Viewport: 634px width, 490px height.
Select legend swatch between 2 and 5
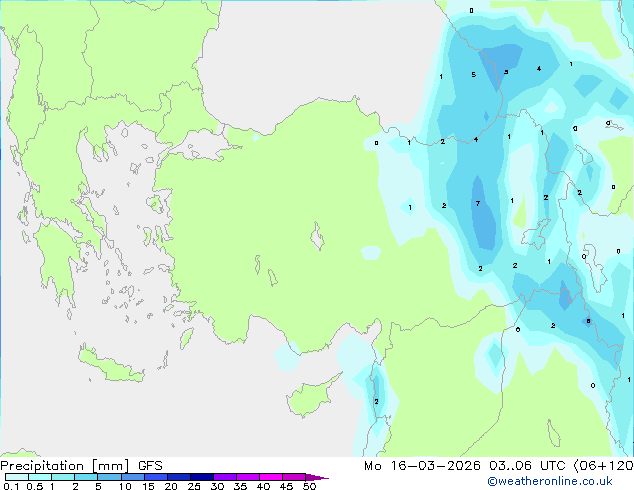pyautogui.click(x=86, y=477)
